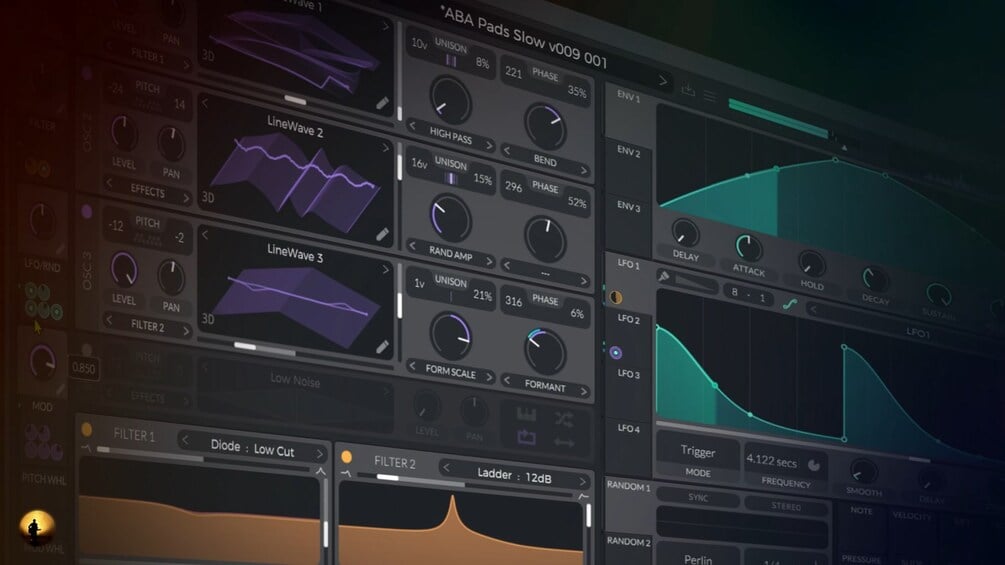Click the half-filled modulation circle under LFO 1
This screenshot has height=565, width=1005.
(615, 297)
